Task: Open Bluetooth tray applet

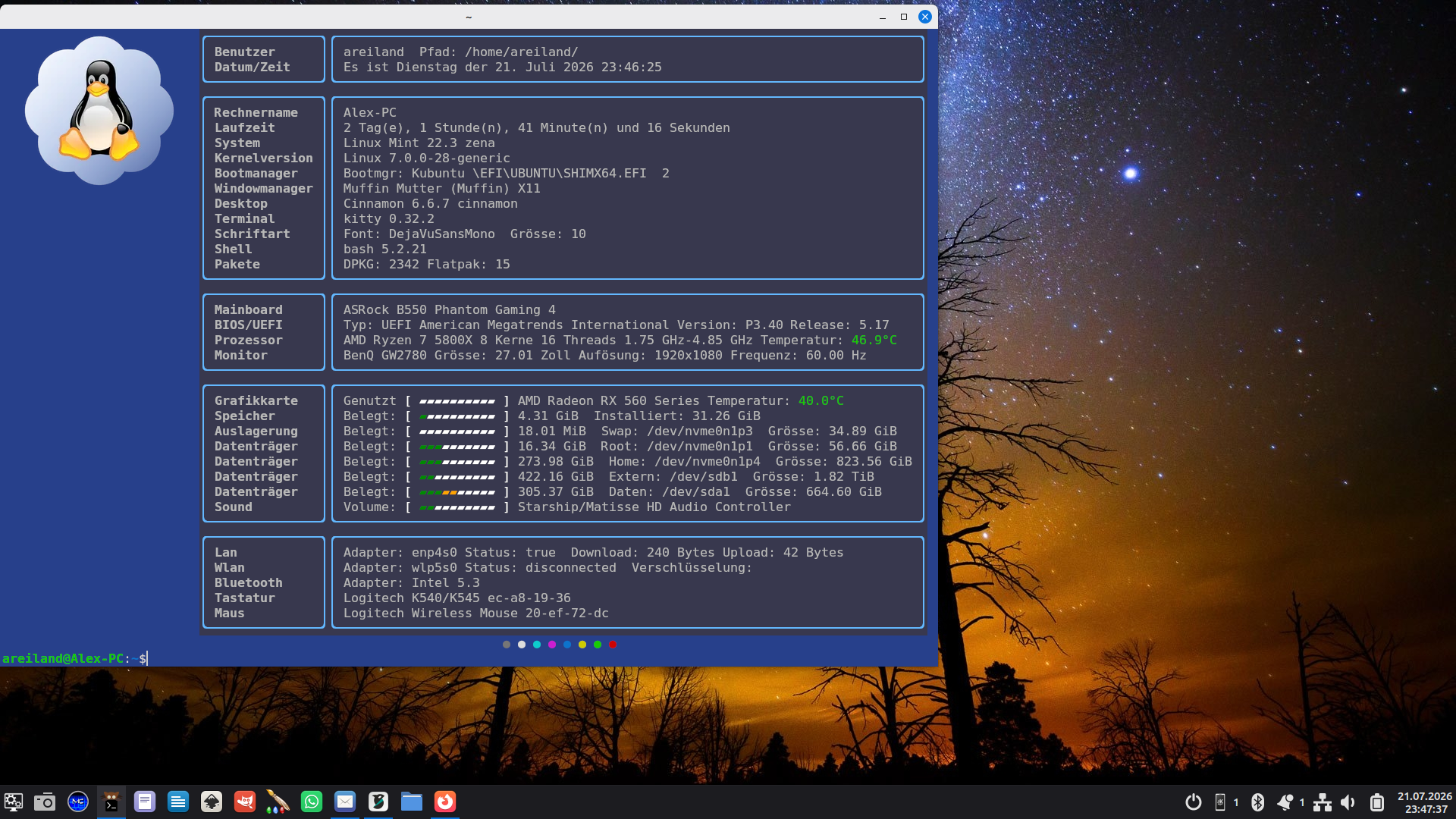Action: (1258, 802)
